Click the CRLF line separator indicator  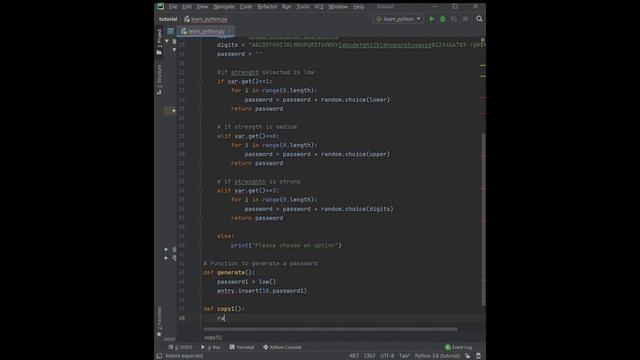click(x=369, y=356)
